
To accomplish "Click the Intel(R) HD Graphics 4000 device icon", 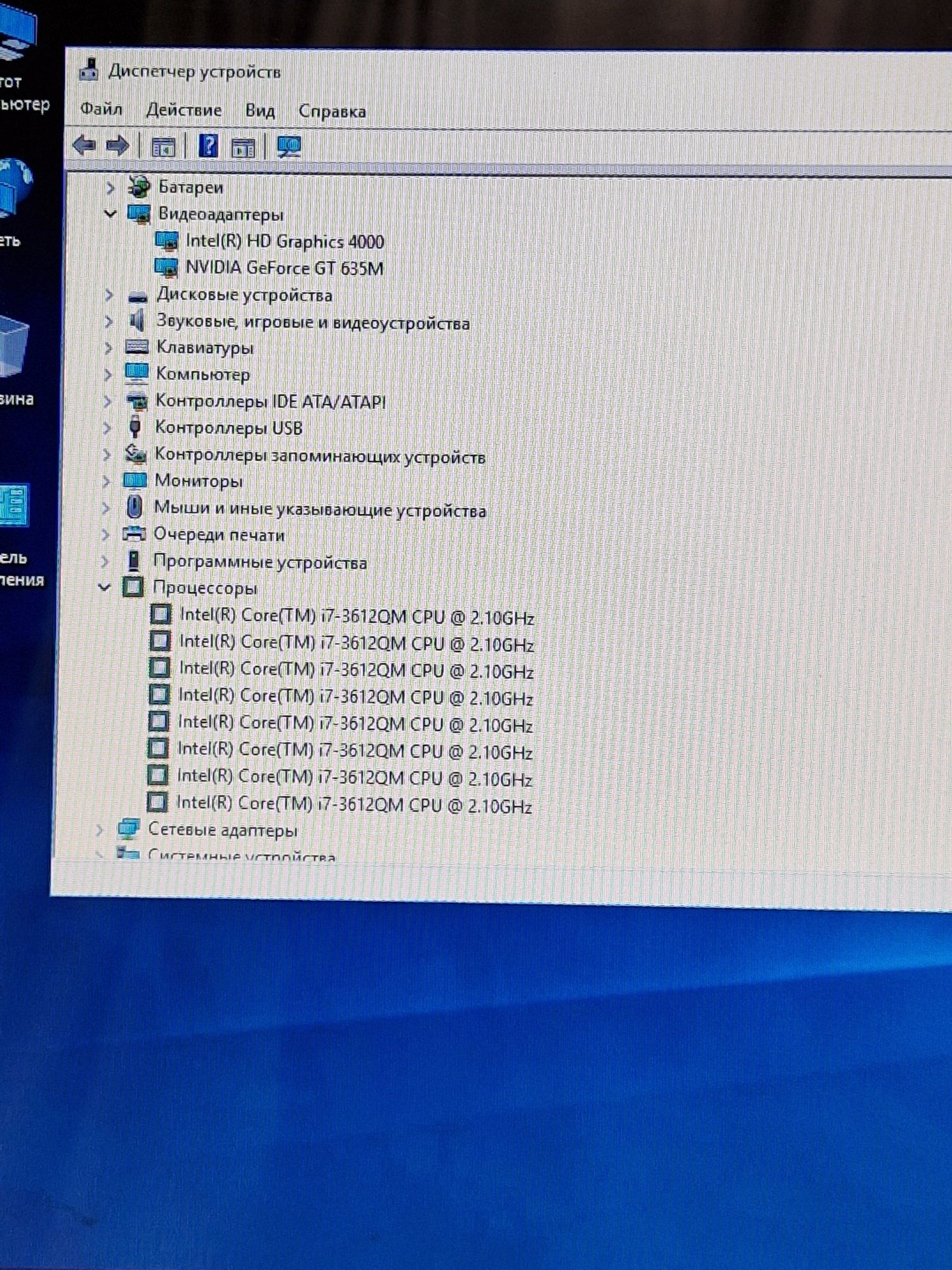I will coord(167,241).
